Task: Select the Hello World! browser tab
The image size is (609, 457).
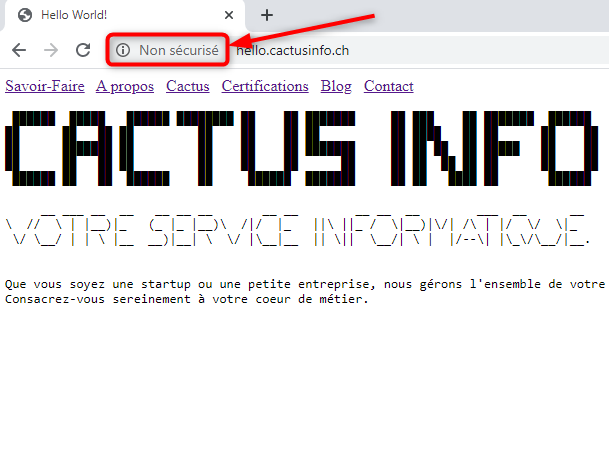Action: [124, 16]
